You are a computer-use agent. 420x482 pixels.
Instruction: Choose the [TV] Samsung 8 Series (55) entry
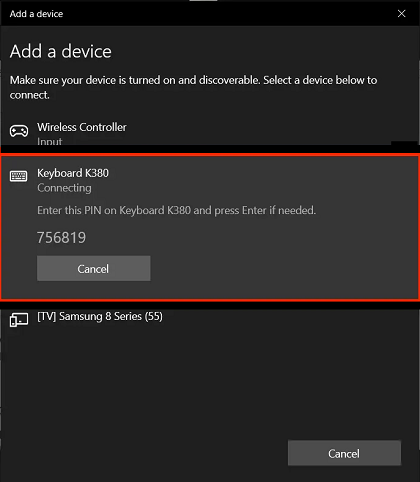100,316
